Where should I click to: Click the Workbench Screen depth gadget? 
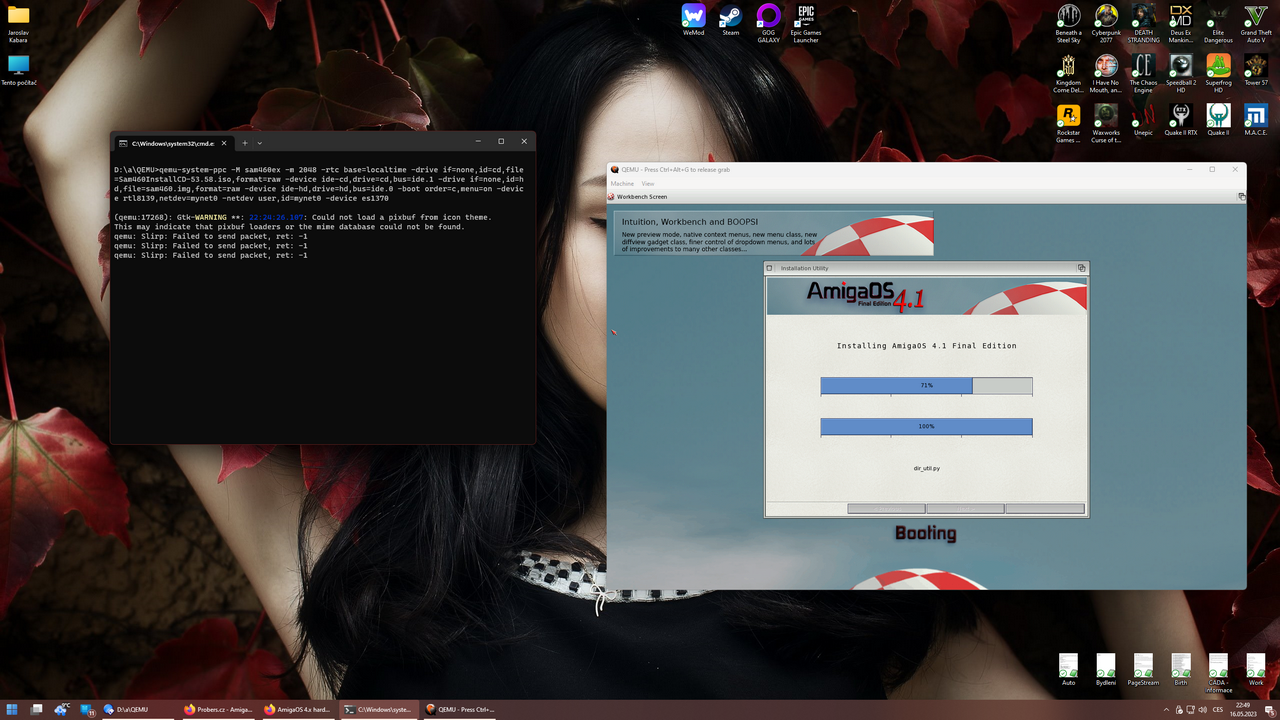coord(1241,197)
